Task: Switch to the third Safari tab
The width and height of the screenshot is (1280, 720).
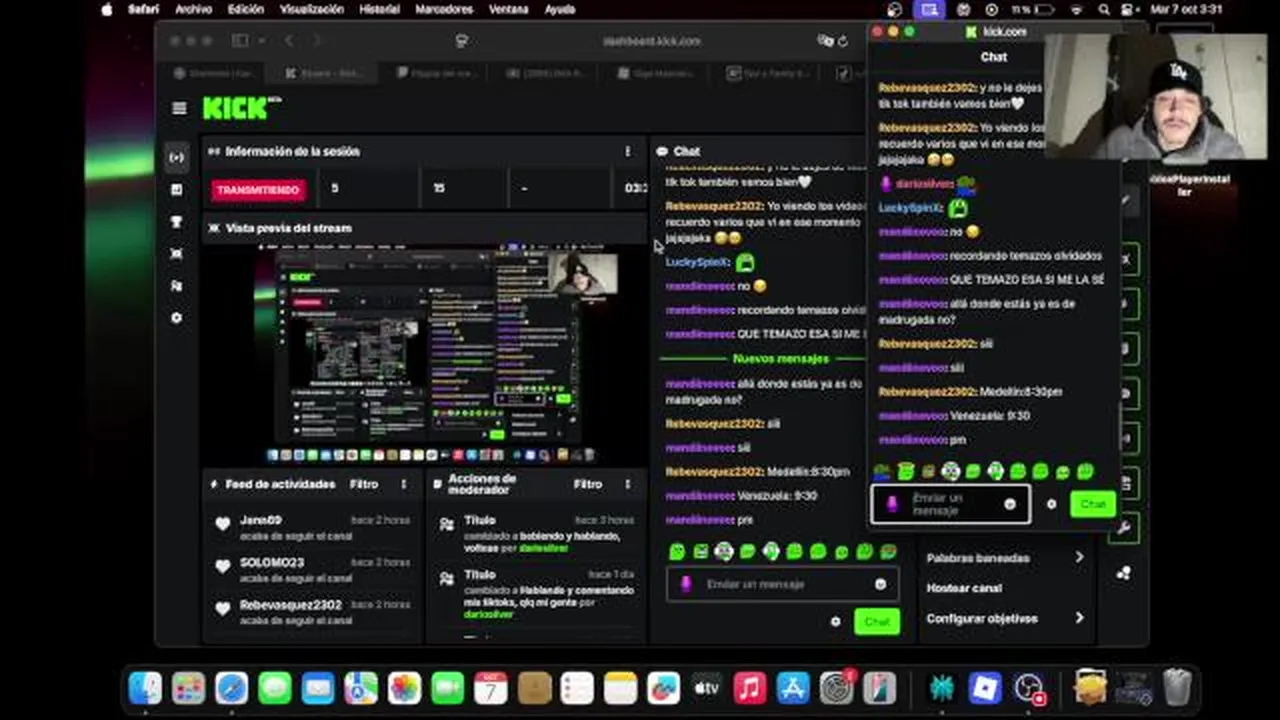Action: (434, 73)
